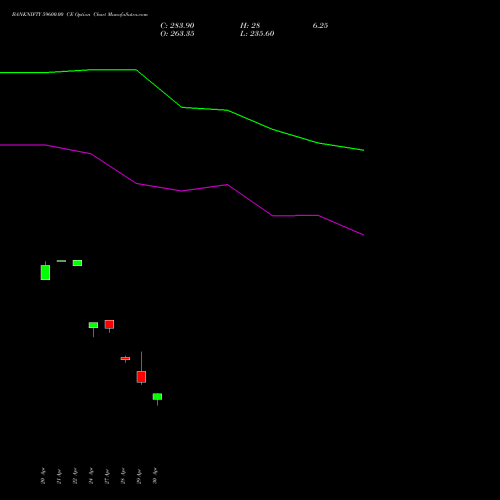Click the tall green candle for 20 Apr
Viewport: 500px width, 500px height.
(45, 272)
